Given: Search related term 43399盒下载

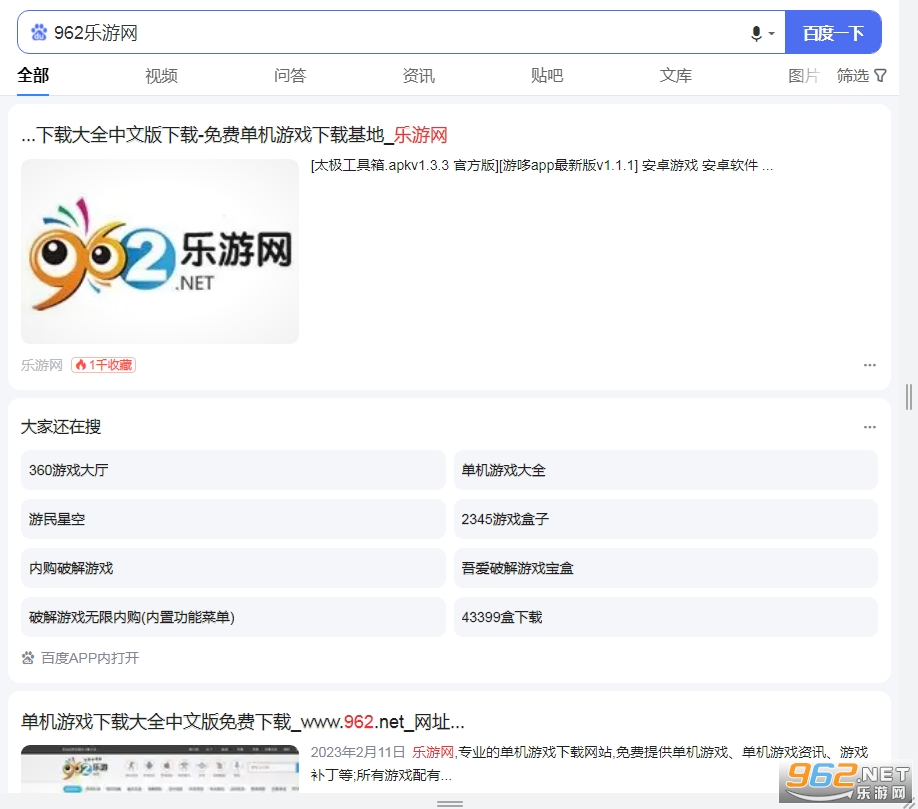Looking at the screenshot, I should [666, 617].
